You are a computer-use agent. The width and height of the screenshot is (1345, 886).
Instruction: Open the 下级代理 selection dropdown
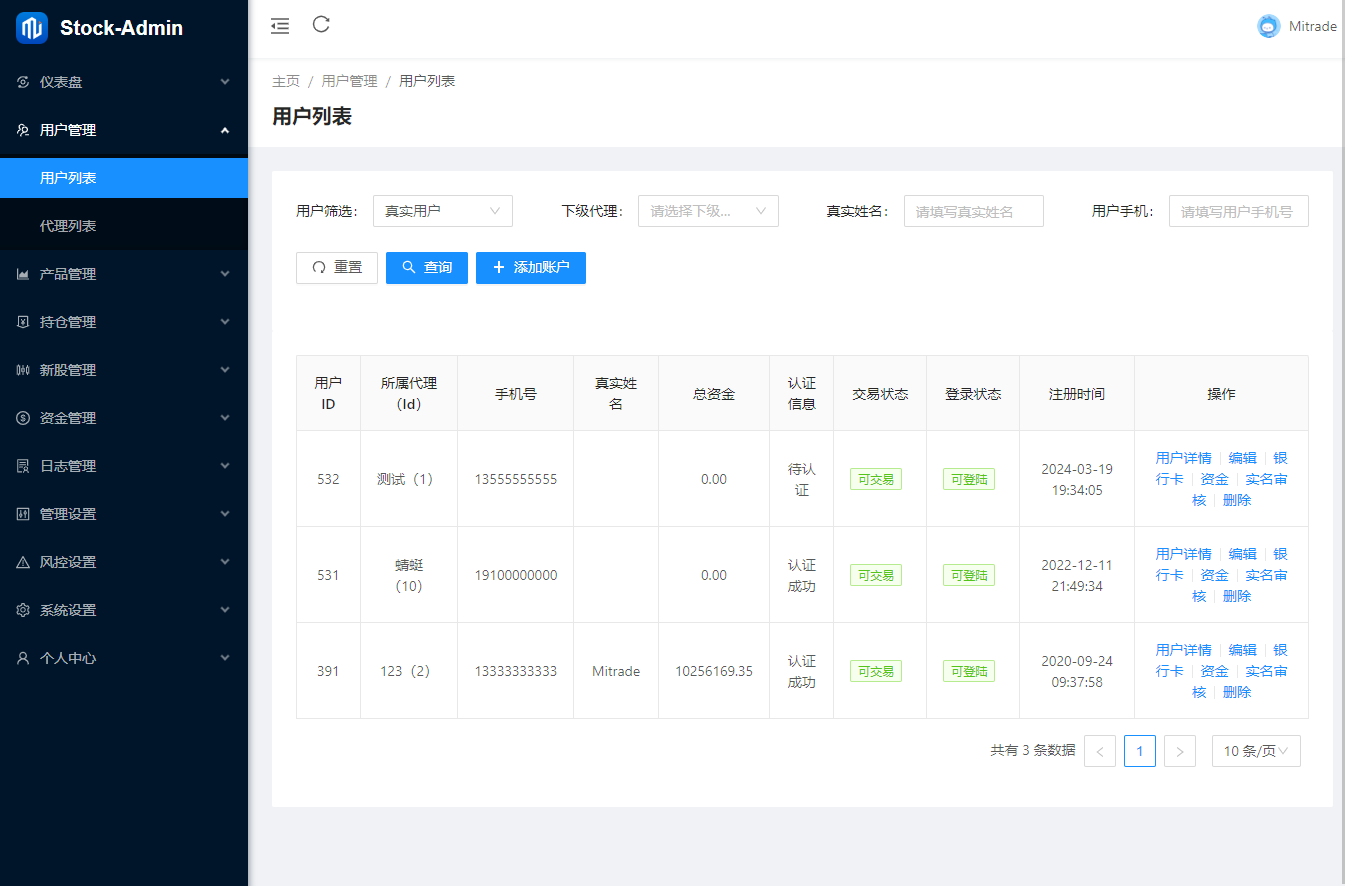707,211
